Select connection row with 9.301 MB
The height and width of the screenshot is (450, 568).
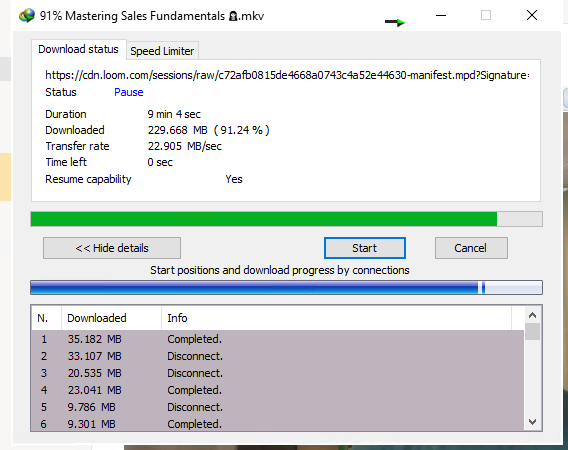278,423
